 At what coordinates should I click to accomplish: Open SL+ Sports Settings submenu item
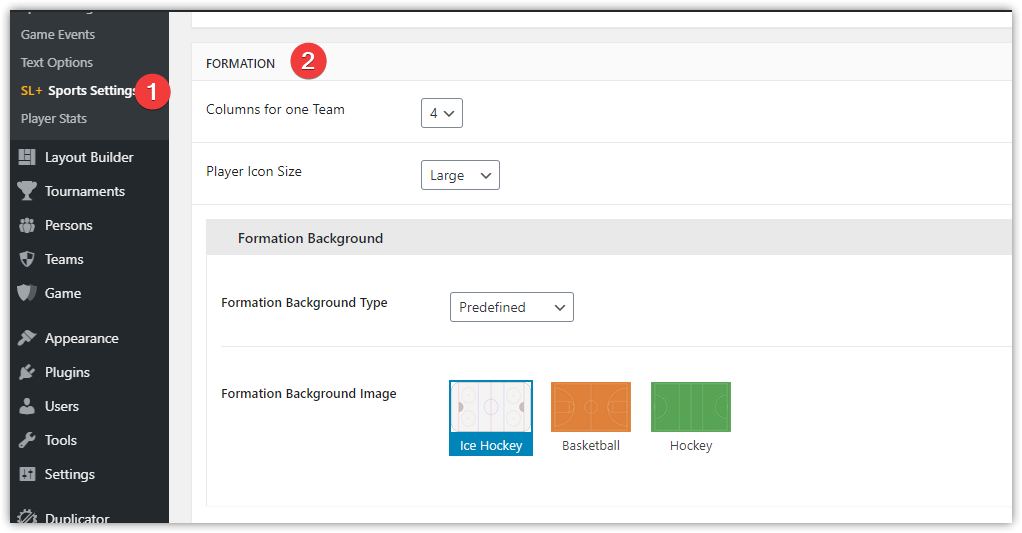(78, 91)
